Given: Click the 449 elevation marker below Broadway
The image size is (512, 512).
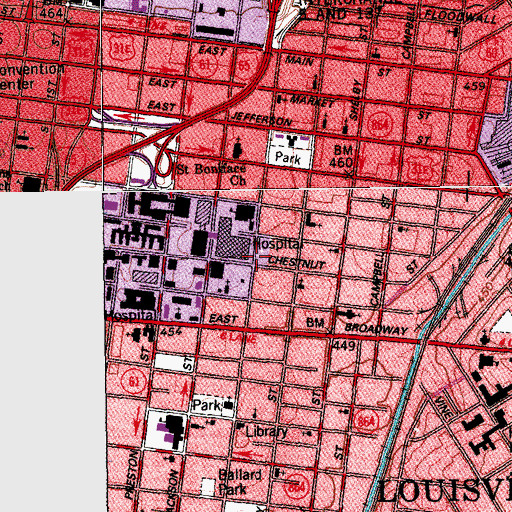Looking at the screenshot, I should click(344, 345).
